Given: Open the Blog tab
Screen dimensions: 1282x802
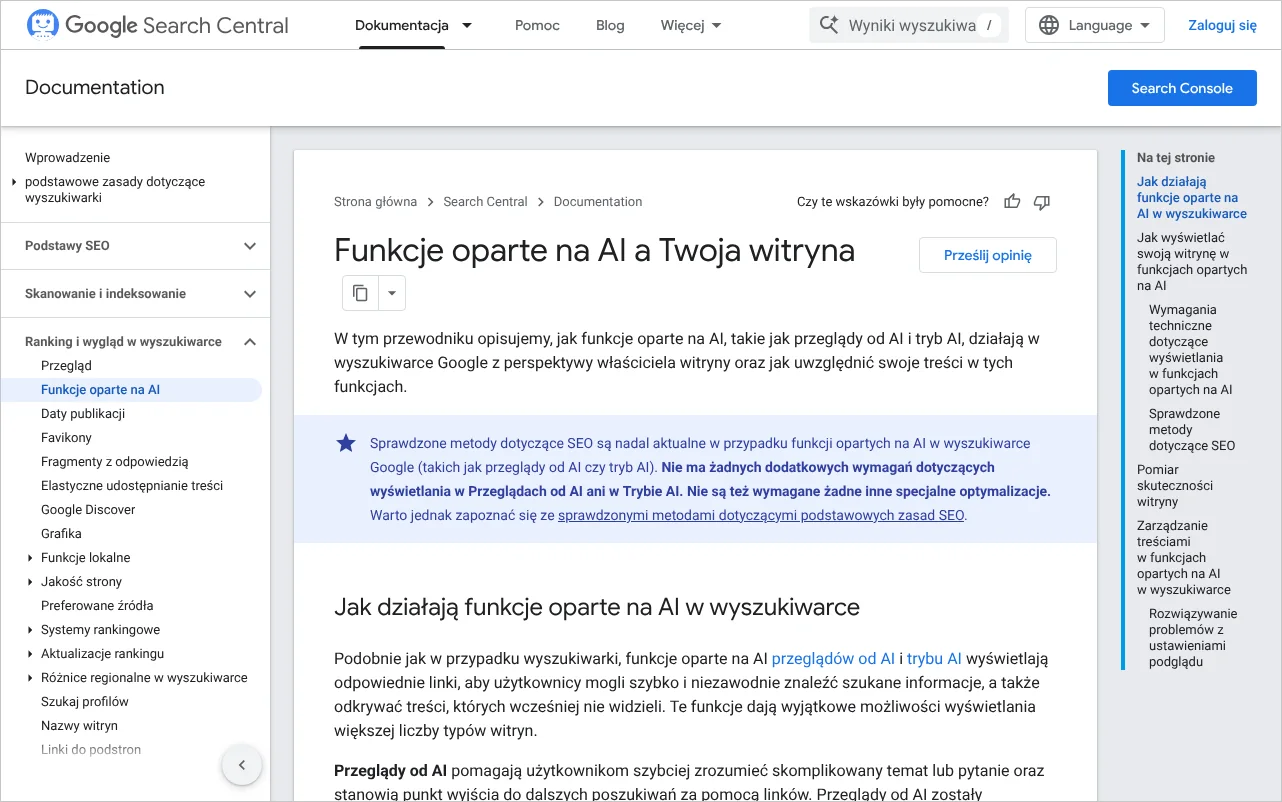Looking at the screenshot, I should [x=610, y=26].
